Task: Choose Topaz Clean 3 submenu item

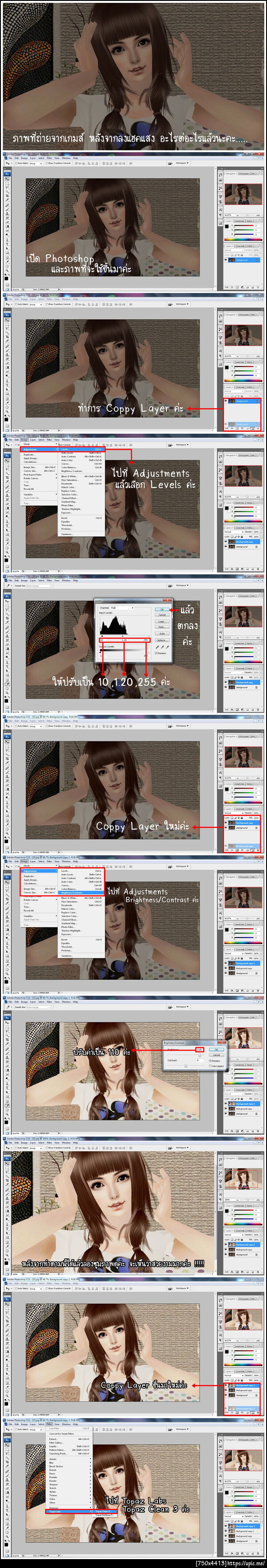Action: (x=104, y=1512)
